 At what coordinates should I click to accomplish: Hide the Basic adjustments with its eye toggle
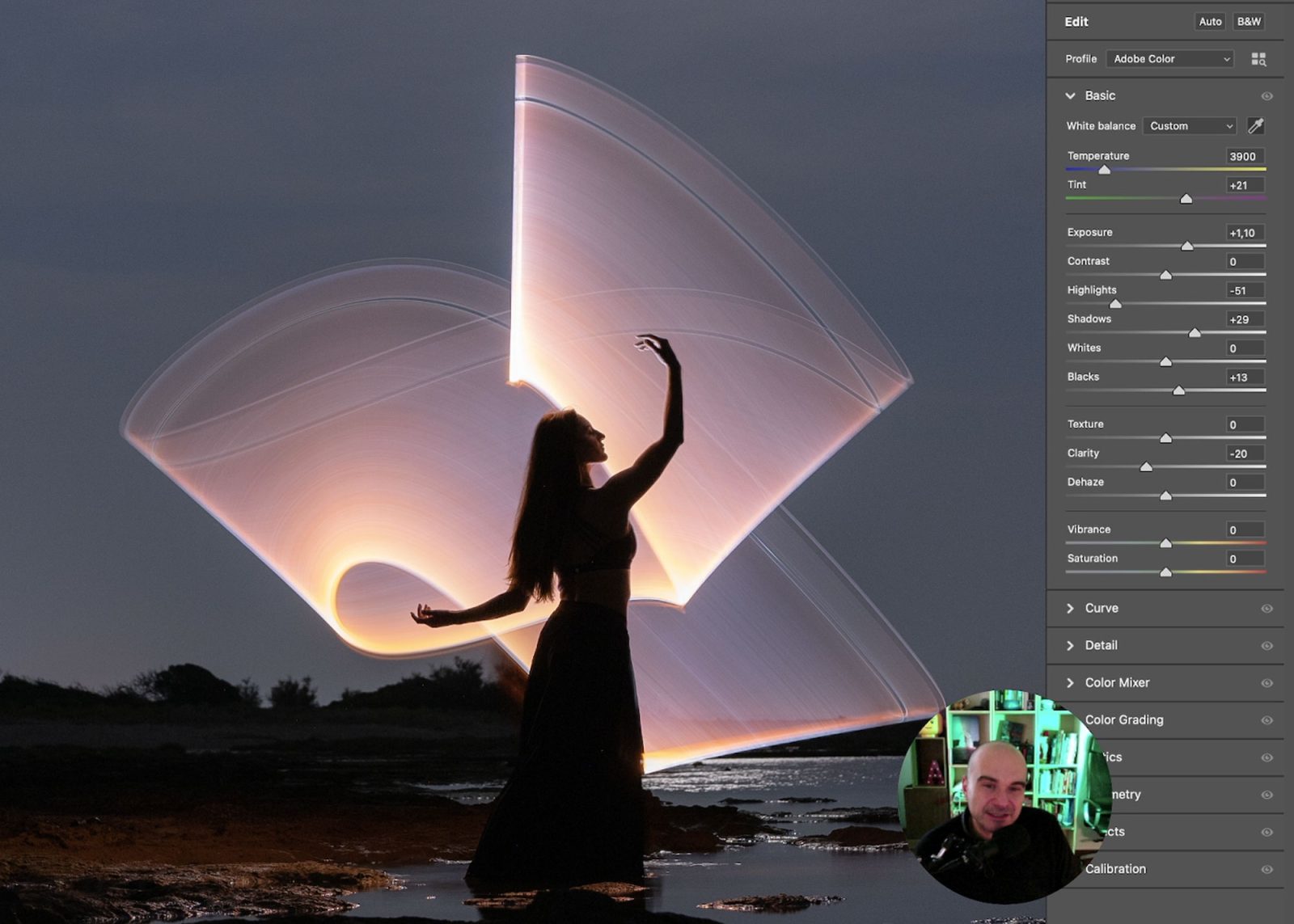[1267, 95]
